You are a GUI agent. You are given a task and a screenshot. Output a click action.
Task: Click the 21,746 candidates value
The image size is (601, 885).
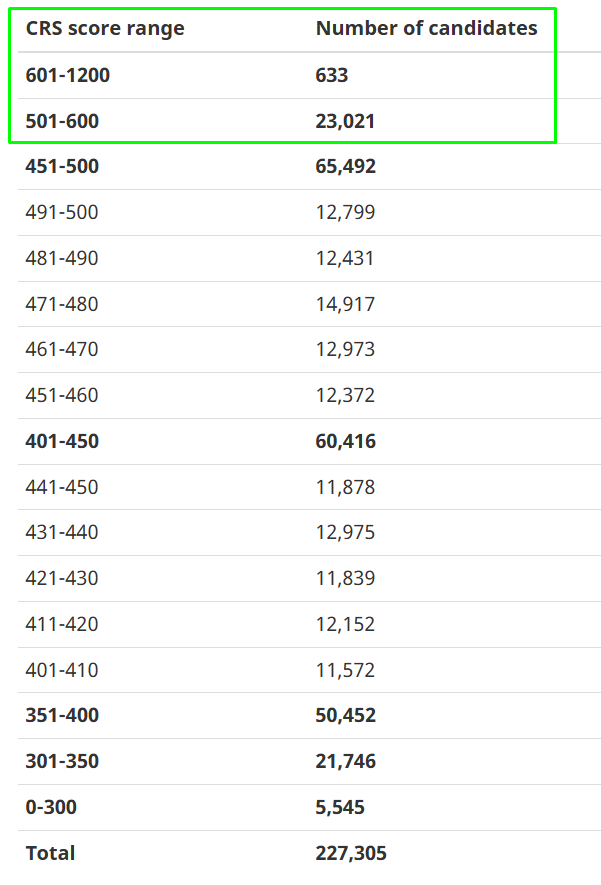click(x=346, y=762)
